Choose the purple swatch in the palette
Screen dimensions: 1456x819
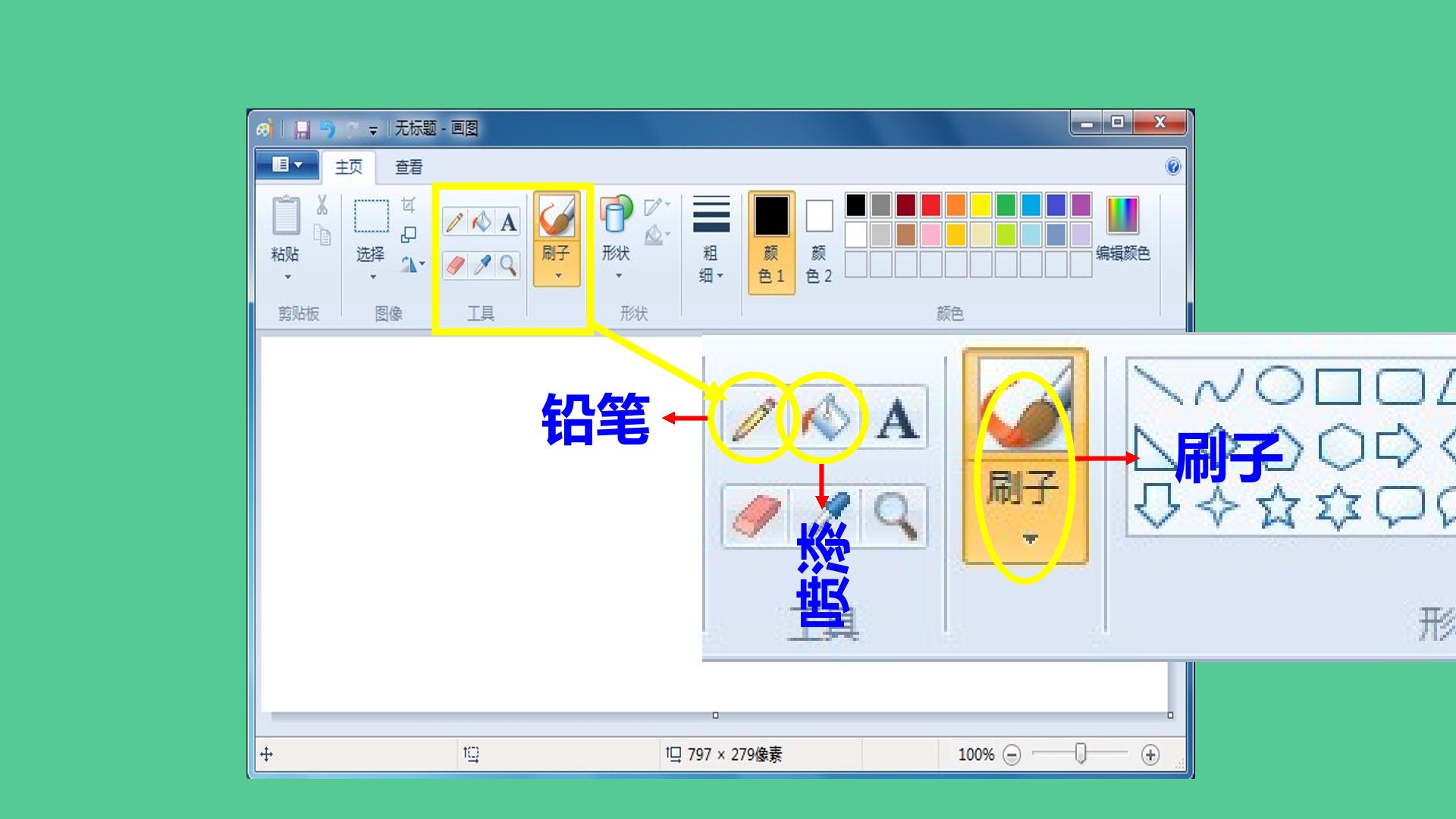coord(1081,205)
